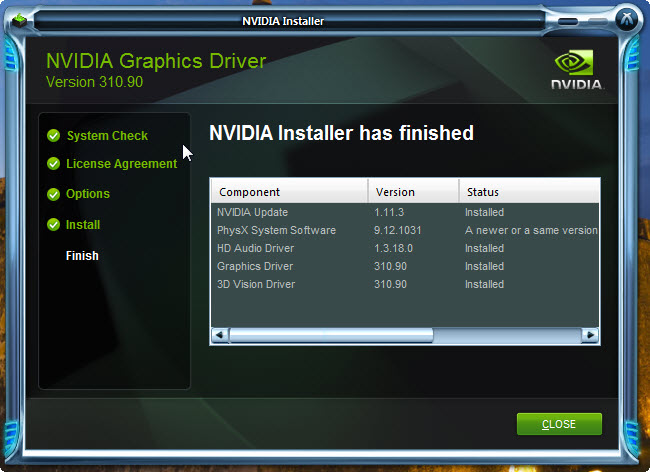The height and width of the screenshot is (472, 650).
Task: Click the green checkmark beside System Check
Action: point(53,136)
